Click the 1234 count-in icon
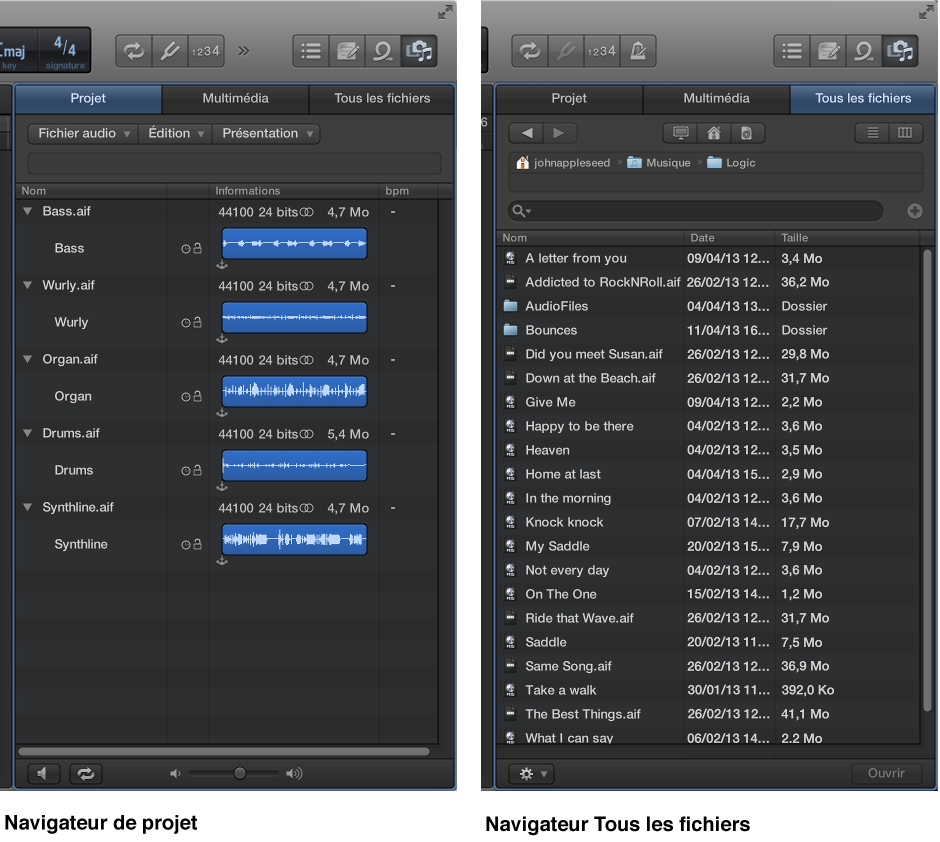940x842 pixels. click(x=204, y=50)
